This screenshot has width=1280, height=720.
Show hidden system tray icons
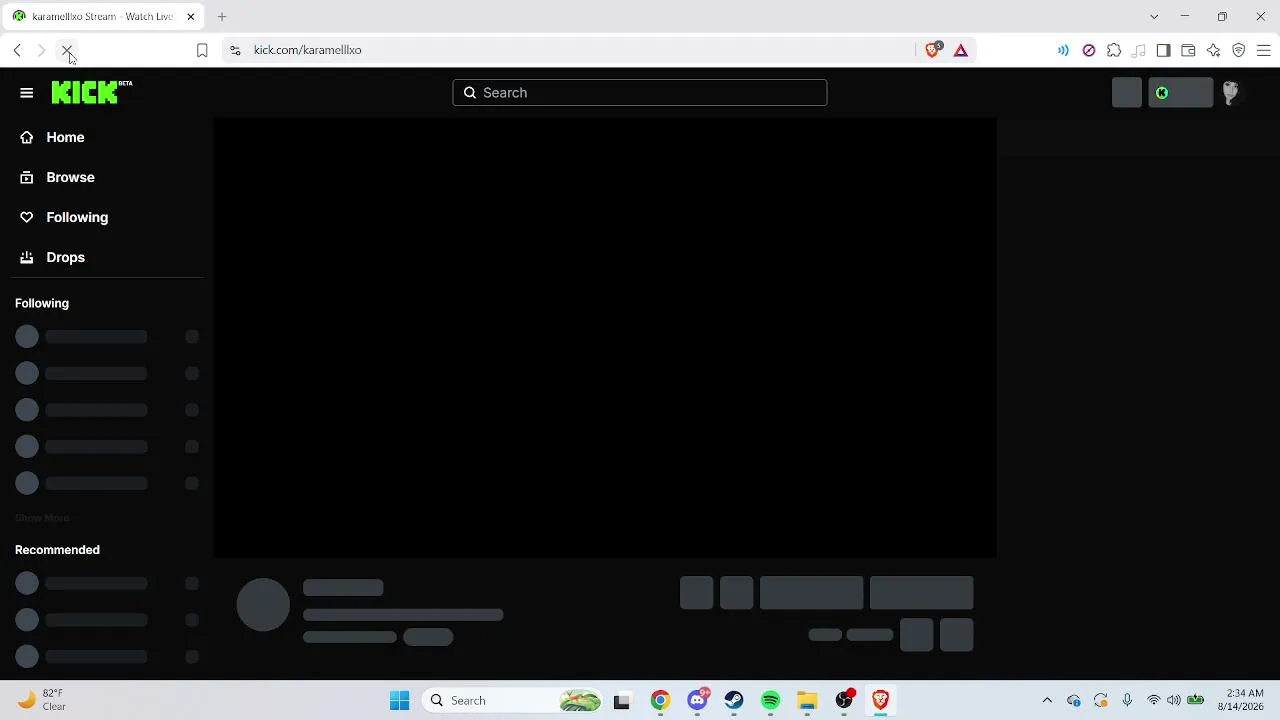point(1047,701)
